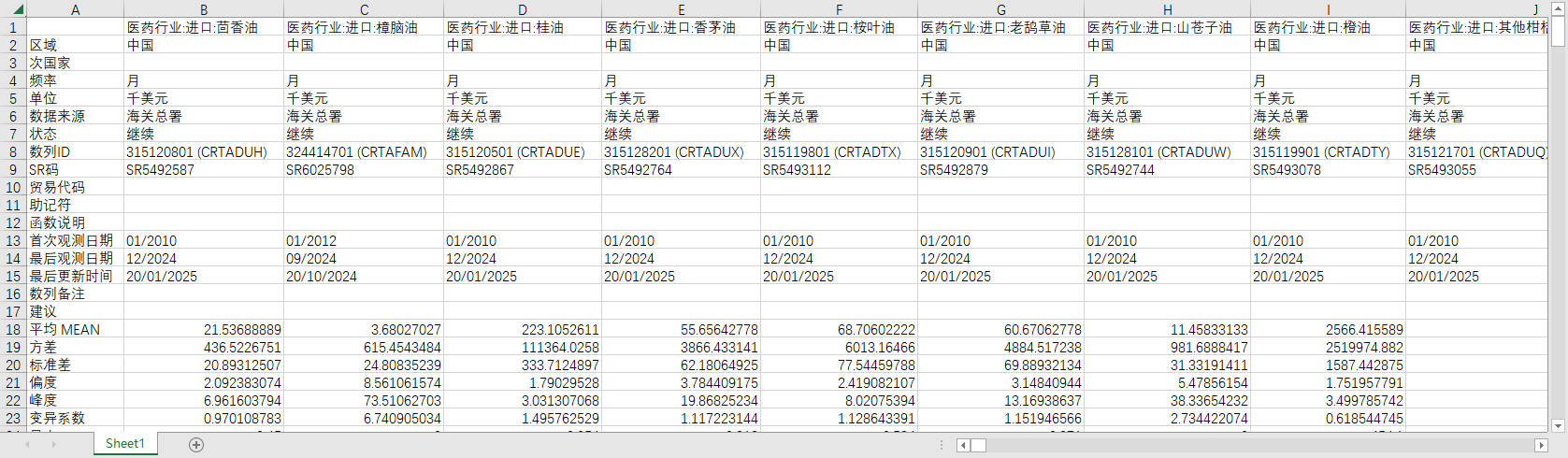This screenshot has width=1568, height=458.
Task: Click the '区域' label cell
Action: tap(75, 45)
